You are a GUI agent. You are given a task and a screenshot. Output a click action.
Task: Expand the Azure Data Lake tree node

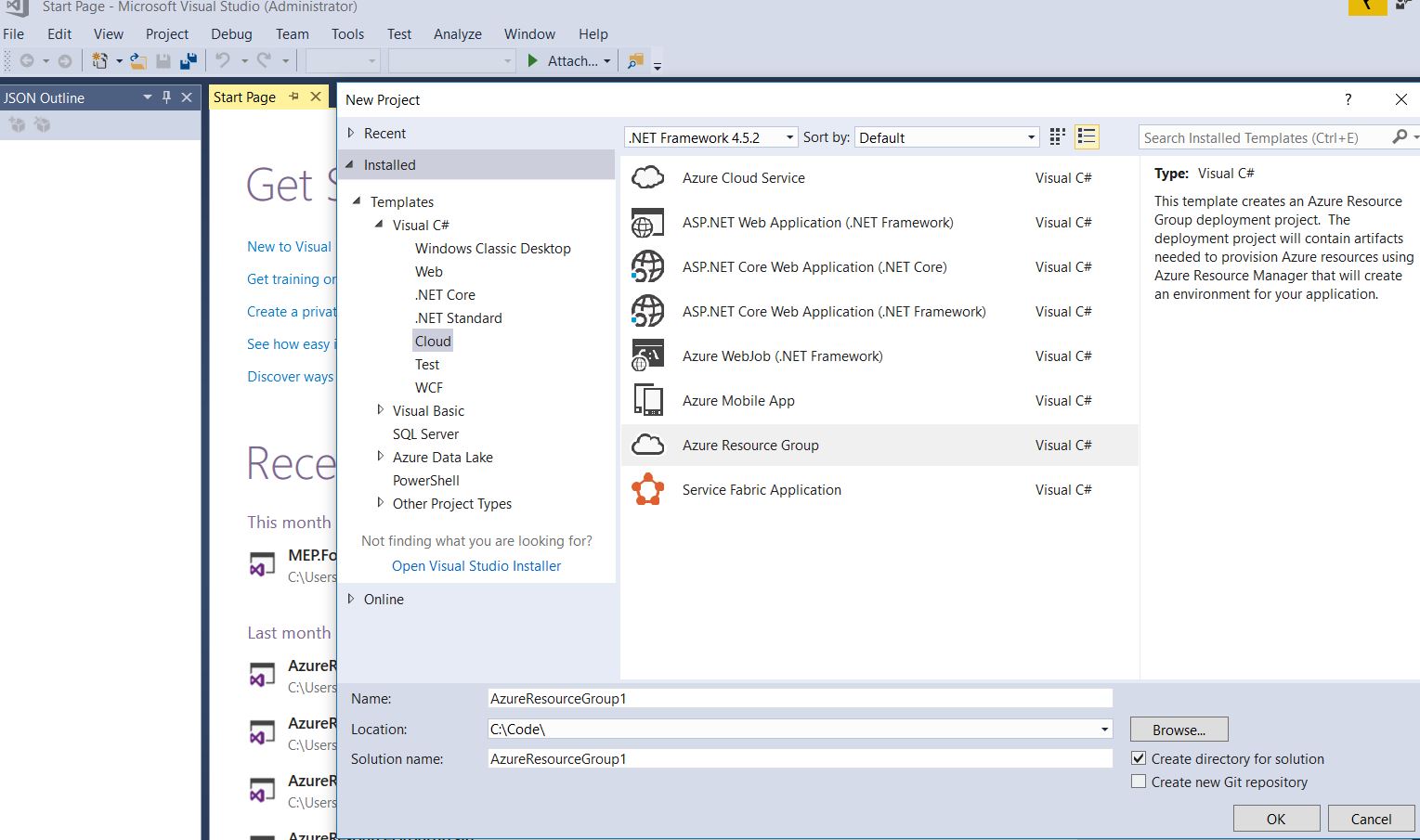[380, 457]
